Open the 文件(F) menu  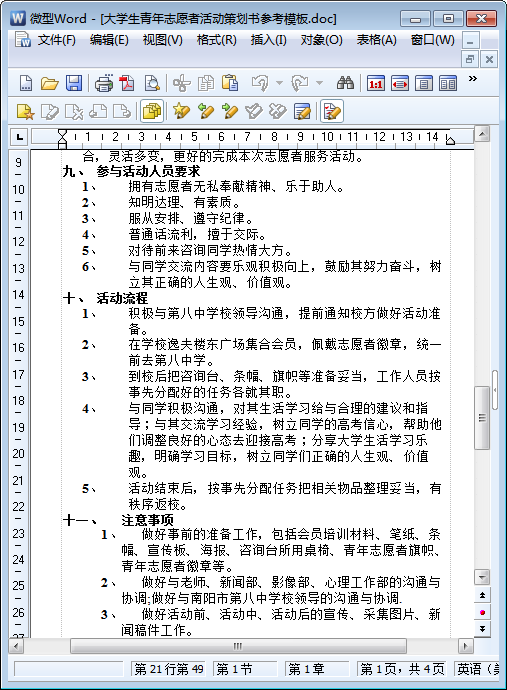(56, 40)
